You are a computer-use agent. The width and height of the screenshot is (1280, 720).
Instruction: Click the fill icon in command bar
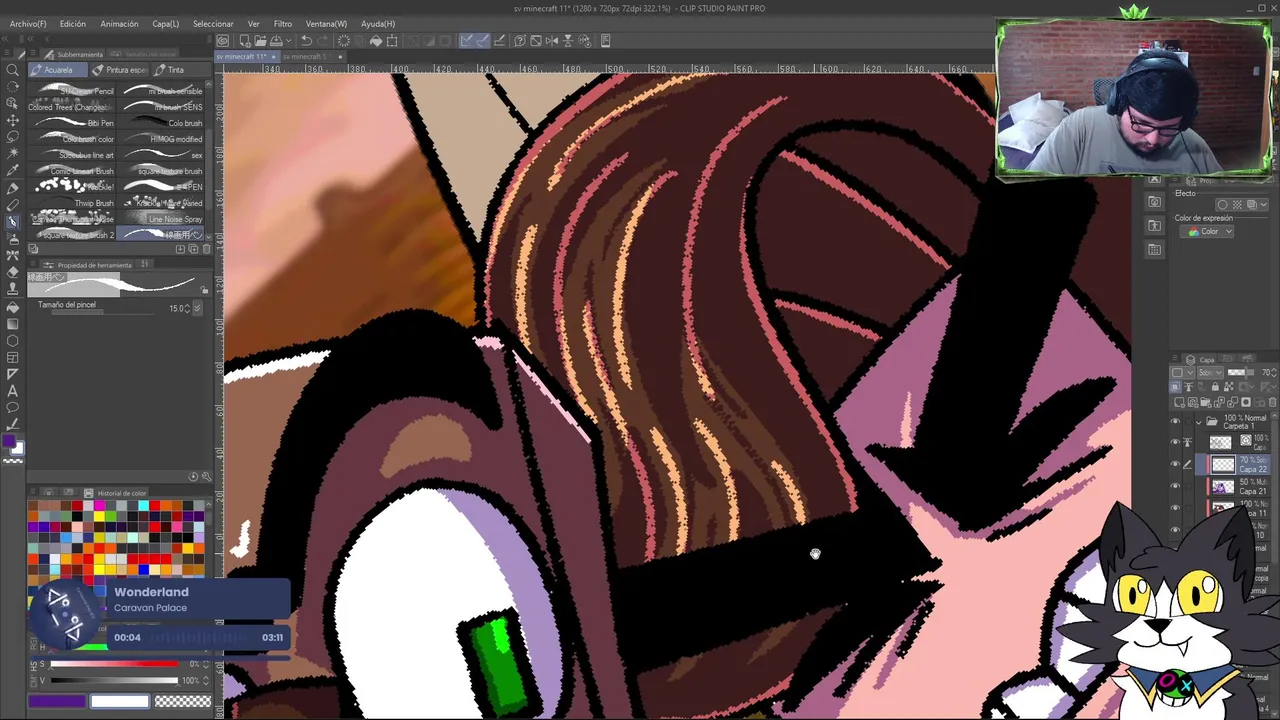[x=376, y=41]
